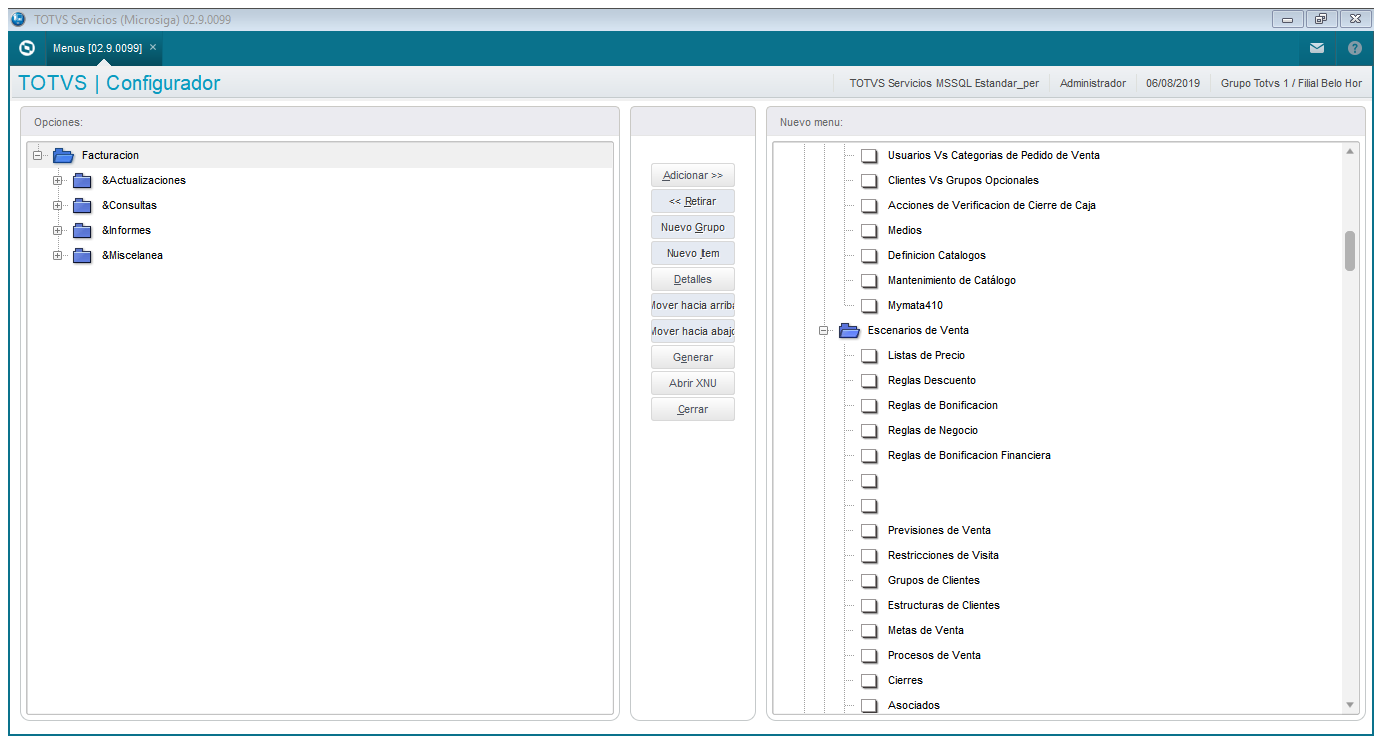
Task: Toggle the Medios checkbox
Action: 869,230
